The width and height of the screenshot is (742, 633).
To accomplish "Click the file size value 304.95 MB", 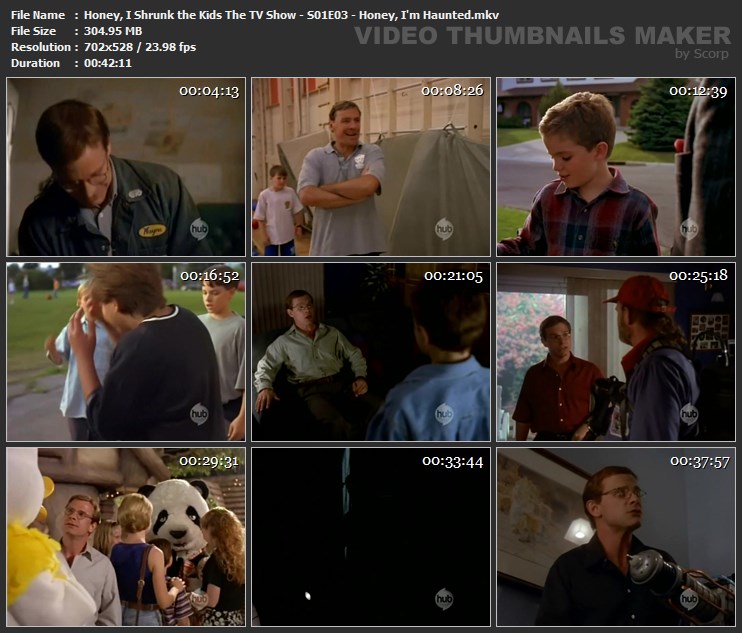I will (113, 31).
